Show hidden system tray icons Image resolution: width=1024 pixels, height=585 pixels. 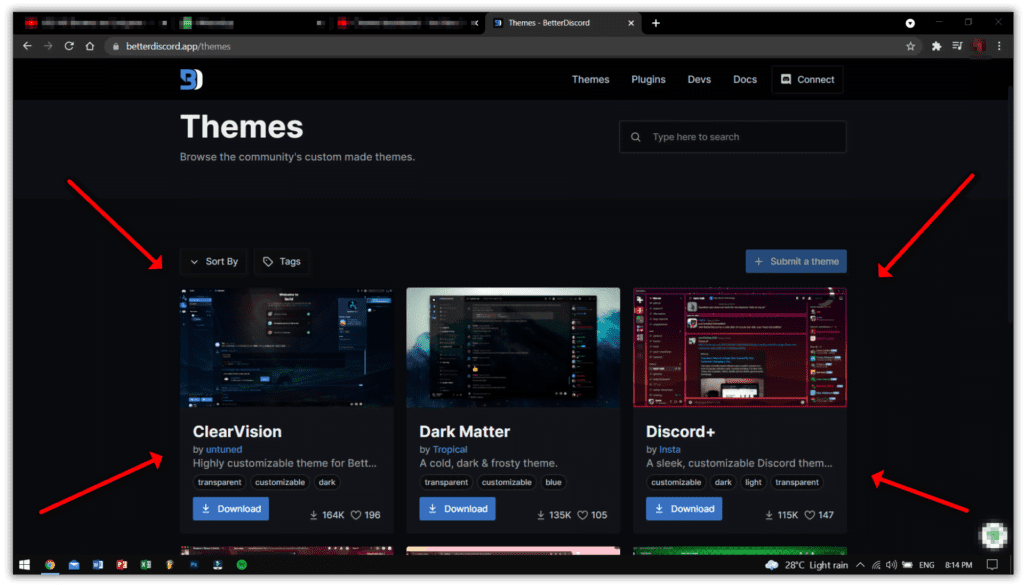[x=860, y=565]
